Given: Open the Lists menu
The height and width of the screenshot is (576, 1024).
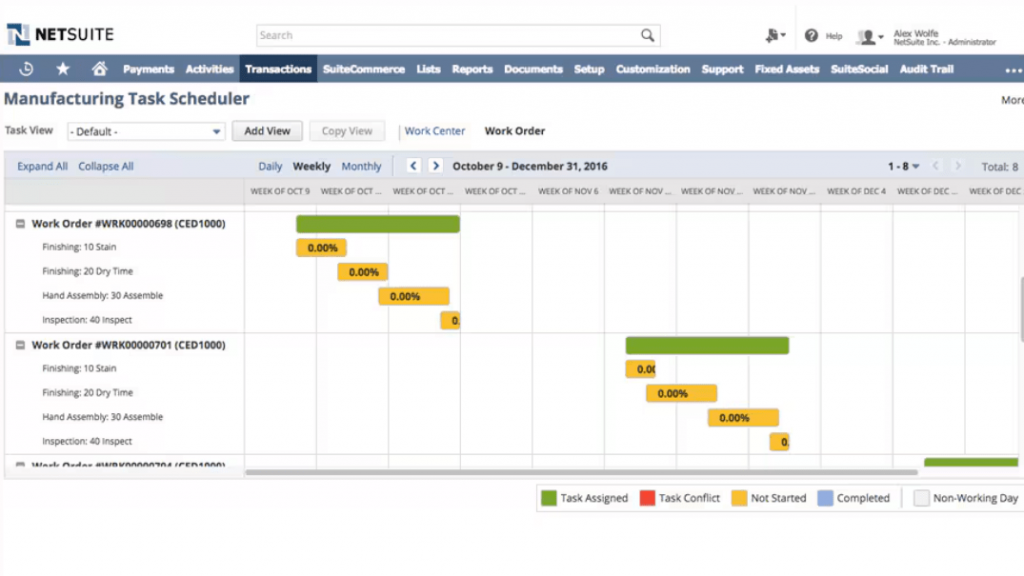Looking at the screenshot, I should 428,69.
